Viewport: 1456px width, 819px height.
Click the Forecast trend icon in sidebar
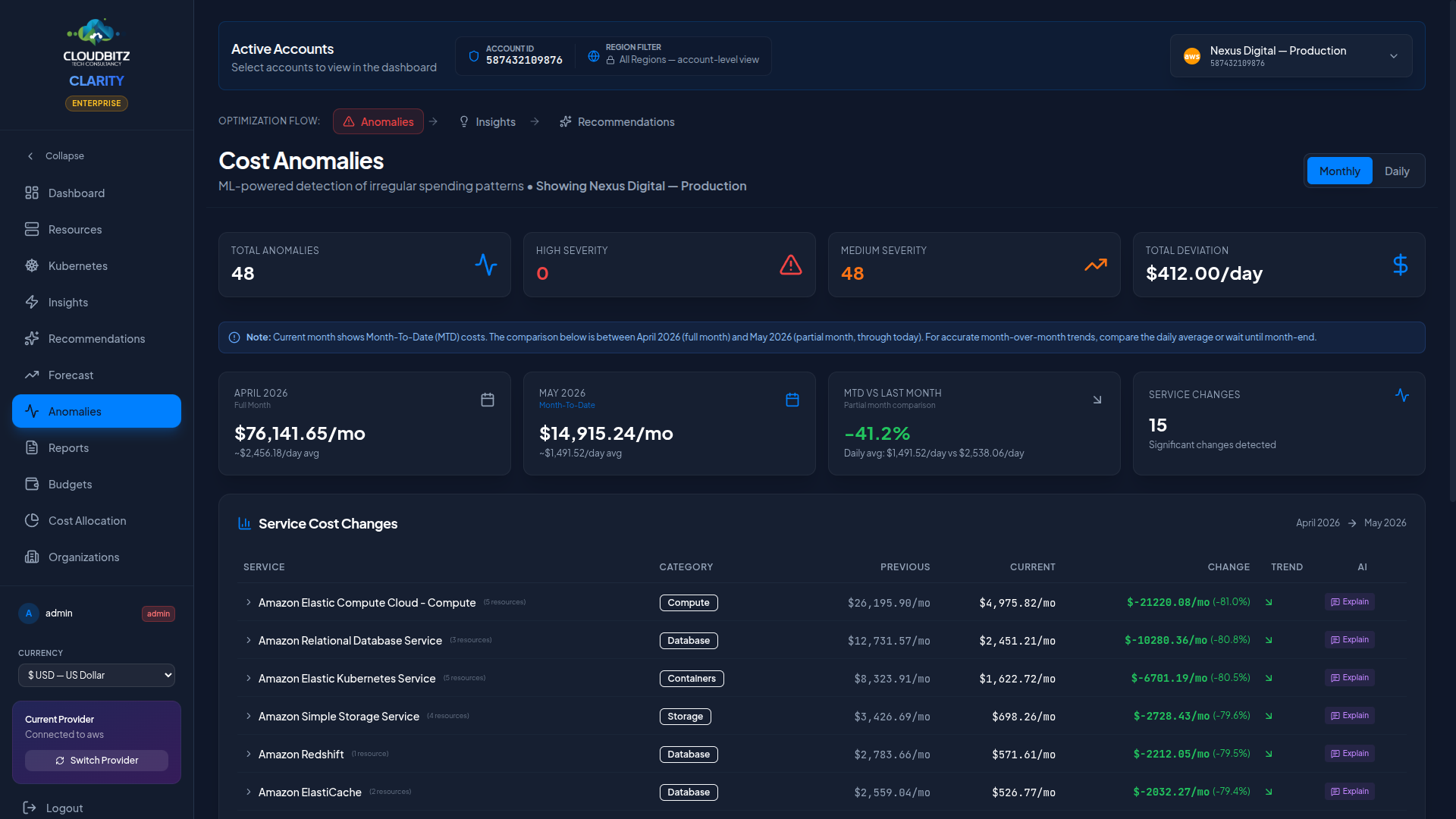(x=32, y=375)
